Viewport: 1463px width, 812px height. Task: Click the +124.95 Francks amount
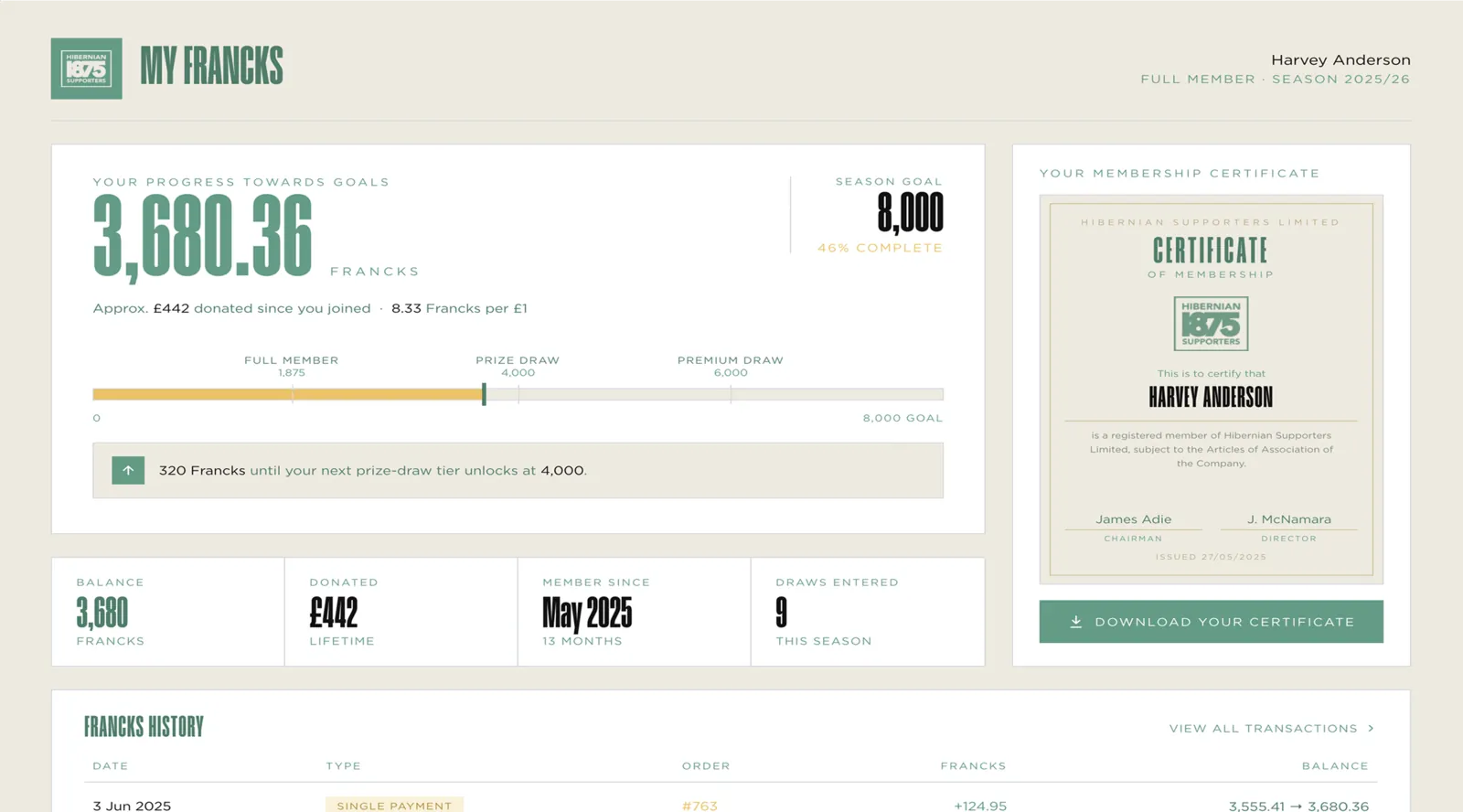click(980, 806)
